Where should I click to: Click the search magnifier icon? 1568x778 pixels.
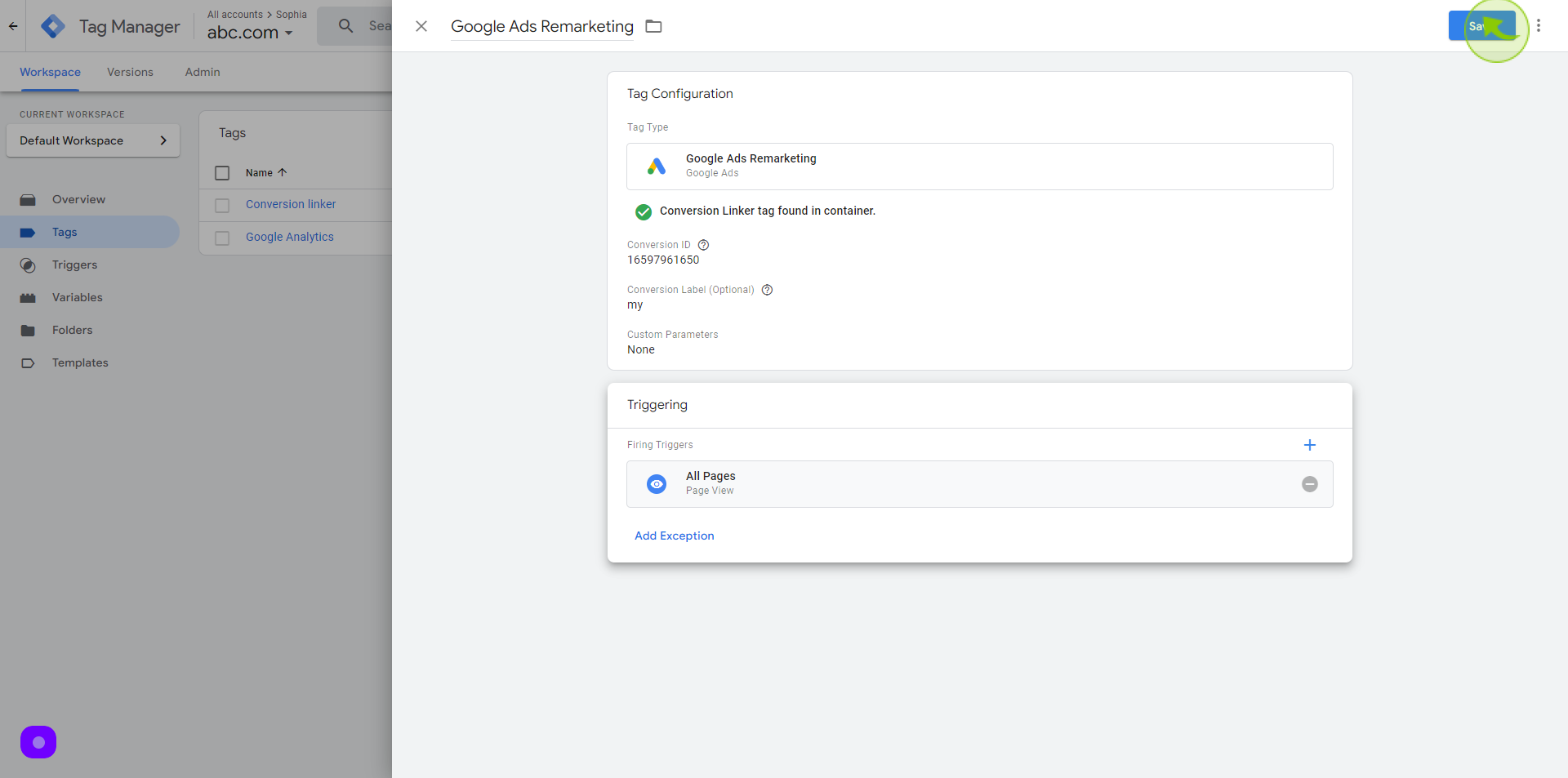[x=346, y=26]
